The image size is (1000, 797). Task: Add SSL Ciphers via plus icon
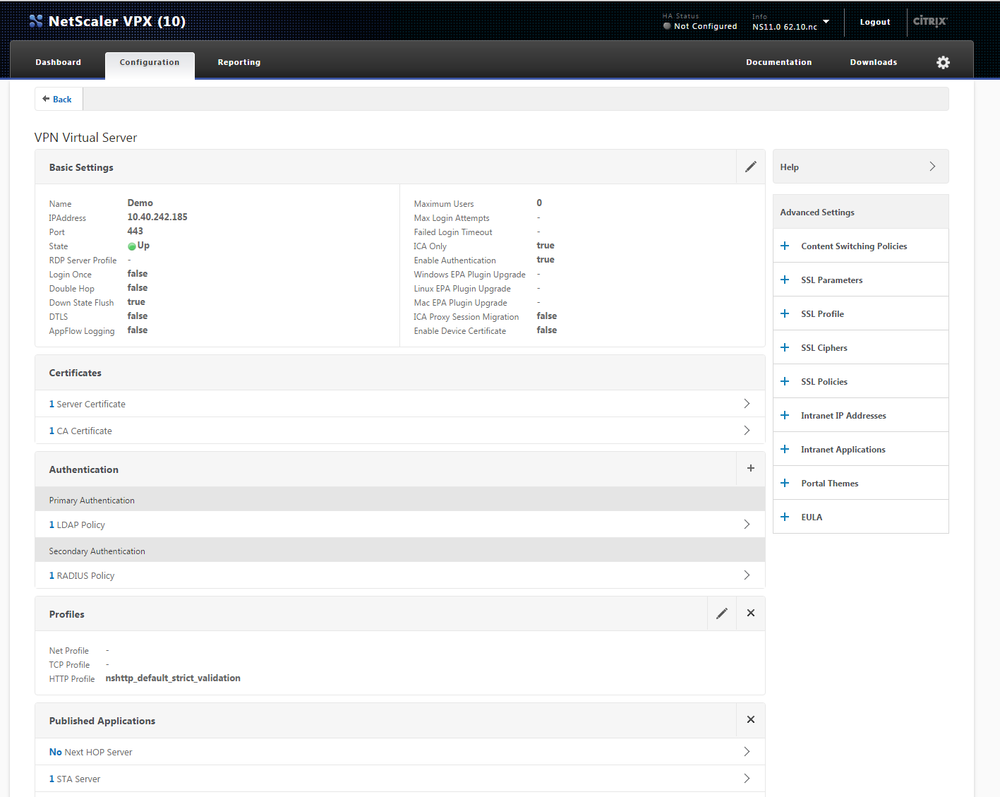point(784,347)
